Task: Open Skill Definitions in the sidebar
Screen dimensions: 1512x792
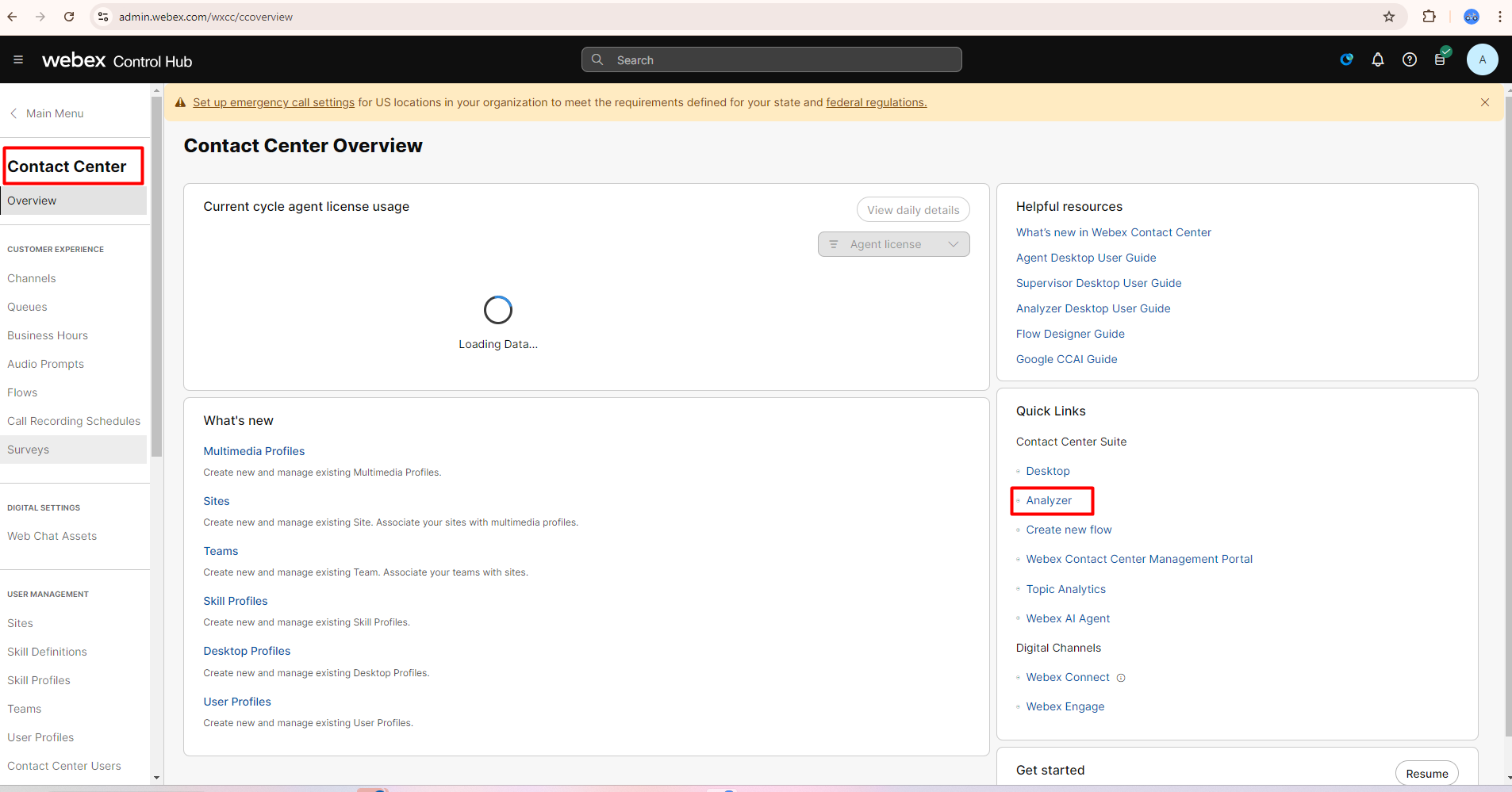Action: pyautogui.click(x=47, y=652)
